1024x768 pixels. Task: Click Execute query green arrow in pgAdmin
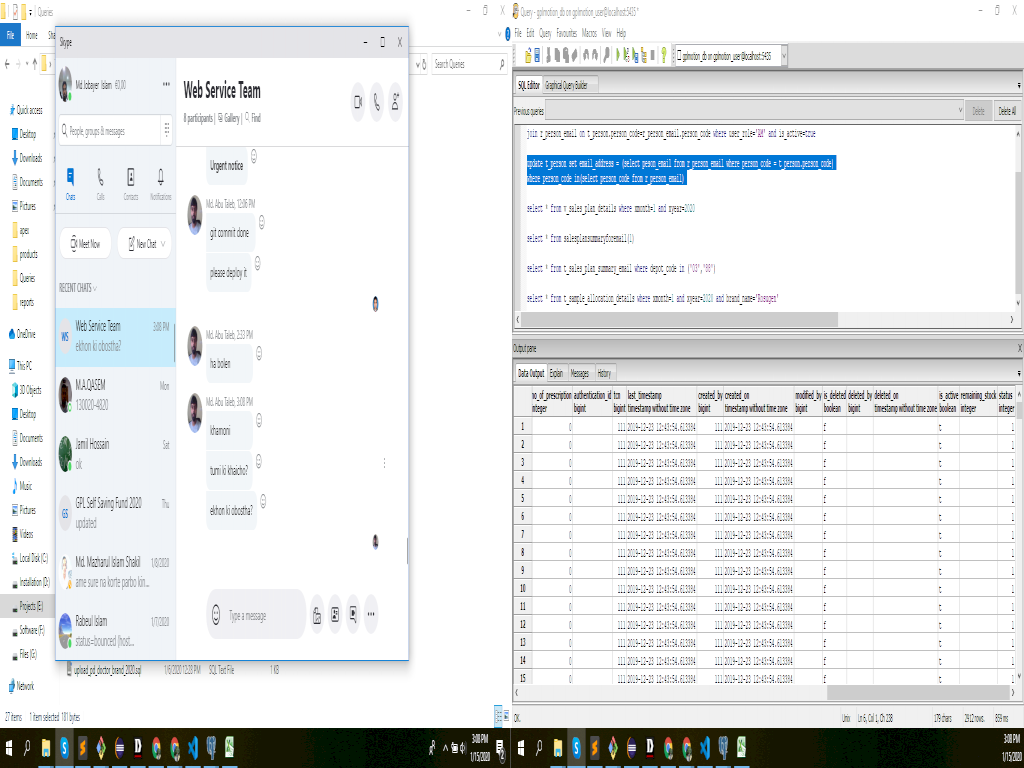tap(618, 56)
